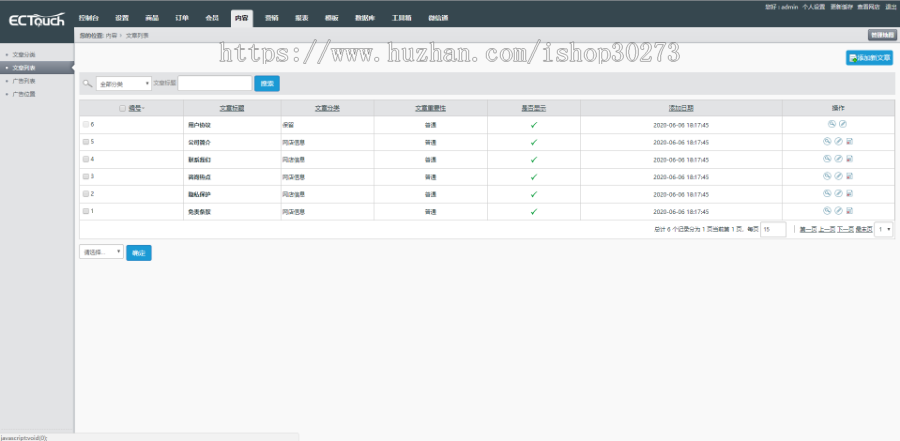Screen dimensions: 900x441
Task: Click the 添加新文章 button
Action: (868, 58)
